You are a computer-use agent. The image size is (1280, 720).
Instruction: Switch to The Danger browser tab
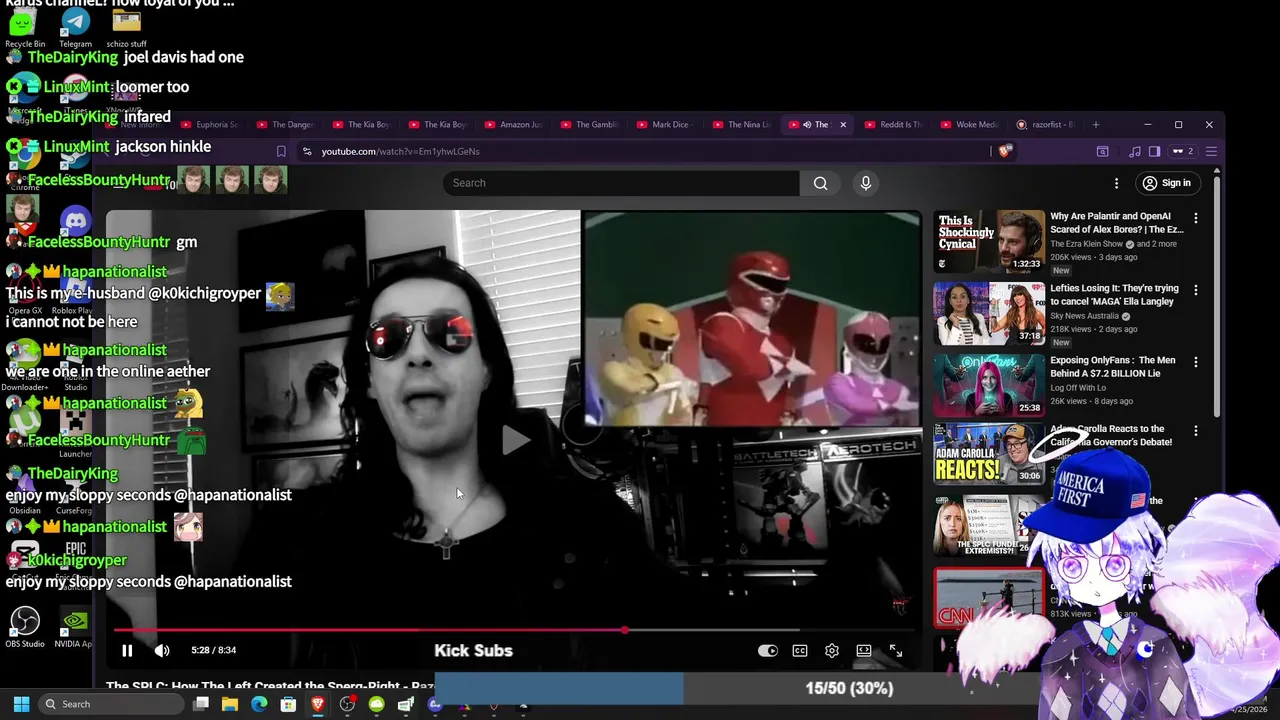285,125
